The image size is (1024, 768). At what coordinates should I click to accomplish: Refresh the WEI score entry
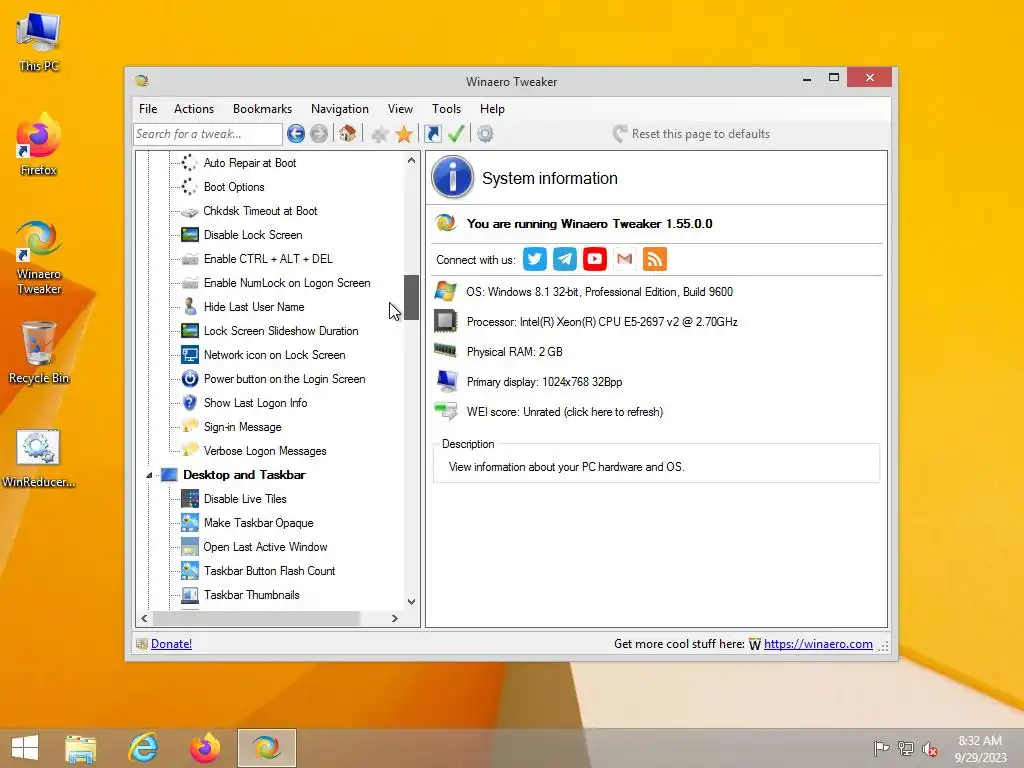click(564, 412)
